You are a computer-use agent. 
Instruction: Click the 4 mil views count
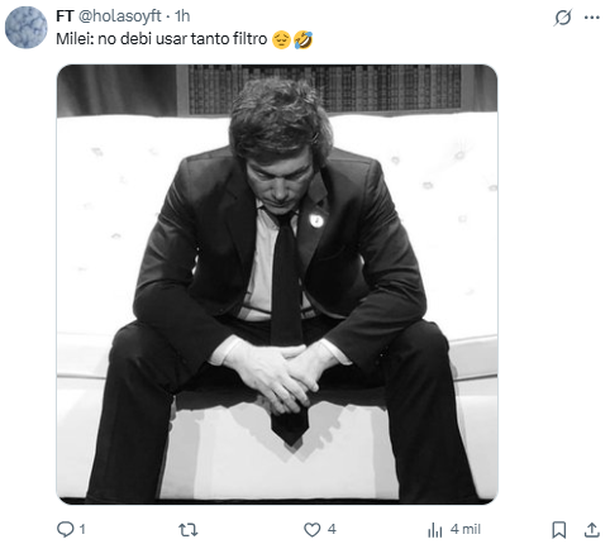coord(465,529)
